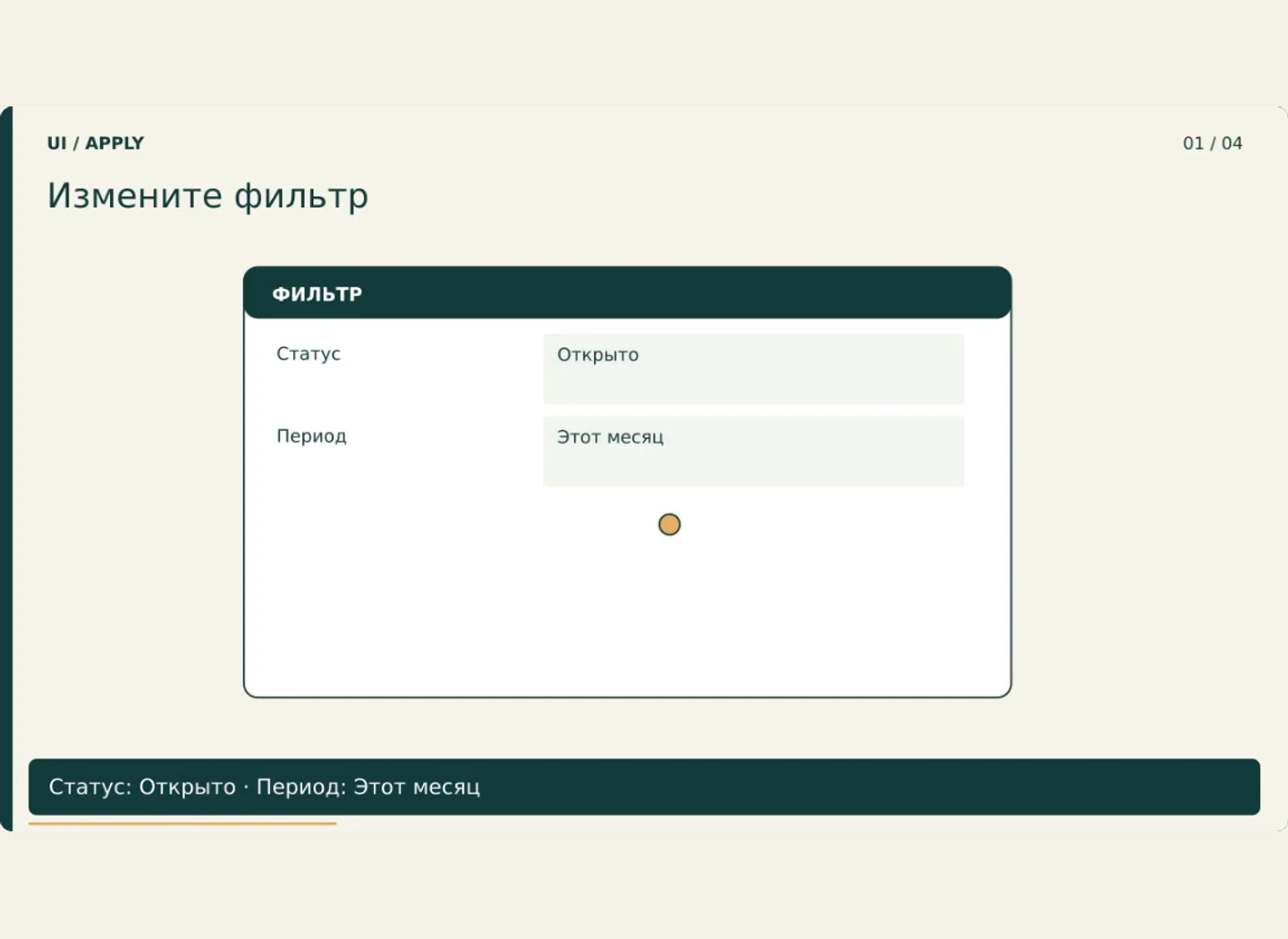Open the Статус dropdown showing Открыто
The image size is (1288, 939).
[x=753, y=368]
